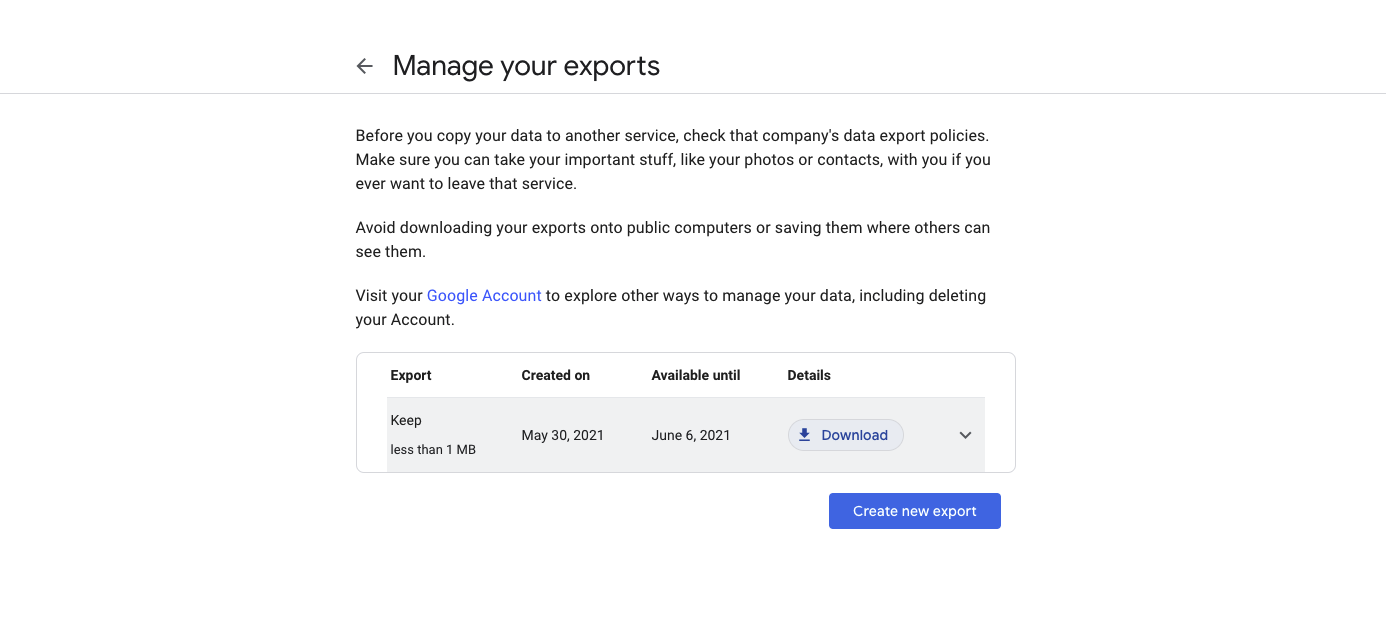This screenshot has height=639, width=1386.
Task: Select the Created on column header
Action: (555, 375)
